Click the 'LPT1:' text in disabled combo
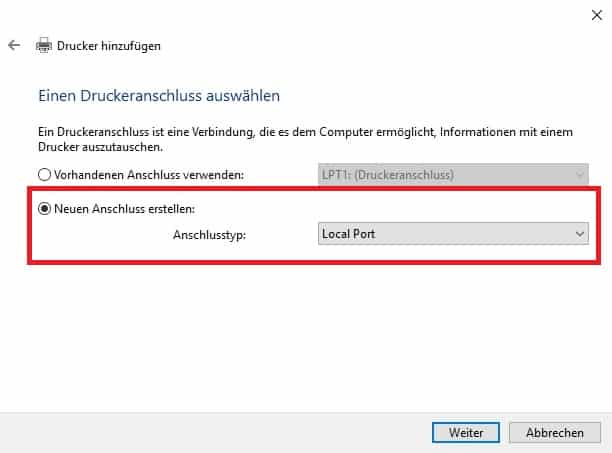This screenshot has height=453, width=612. pyautogui.click(x=336, y=174)
